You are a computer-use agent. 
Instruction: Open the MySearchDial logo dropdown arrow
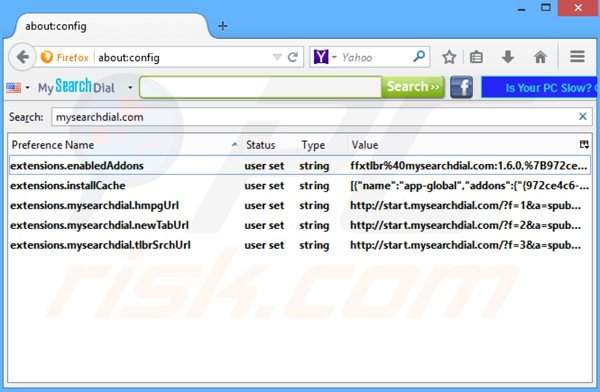130,88
